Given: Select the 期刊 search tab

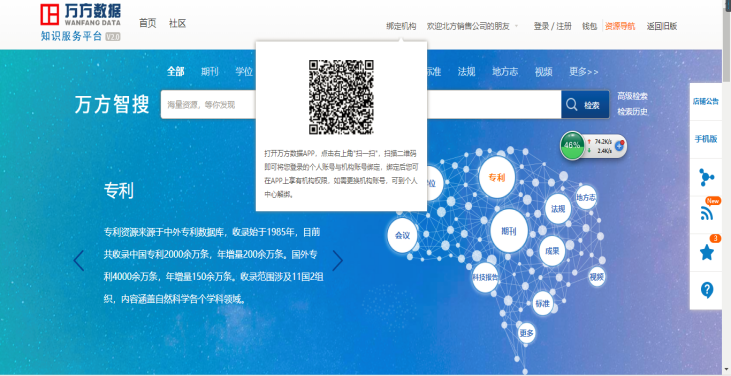Looking at the screenshot, I should click(209, 72).
